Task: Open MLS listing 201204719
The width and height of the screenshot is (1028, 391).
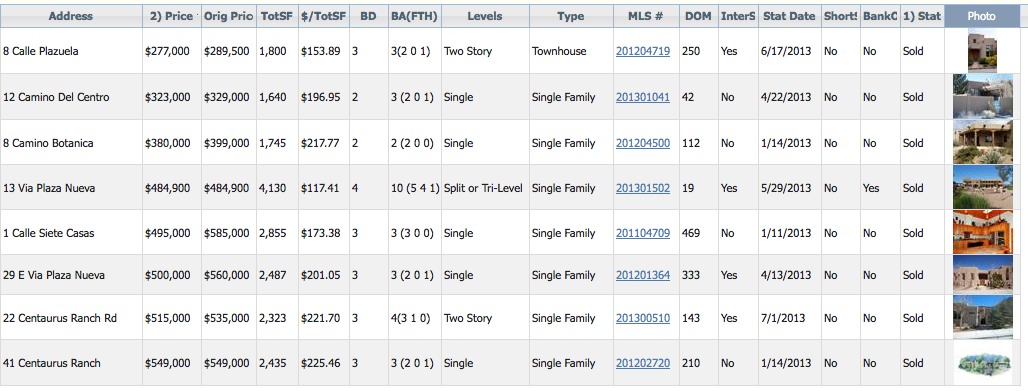Action: (642, 51)
